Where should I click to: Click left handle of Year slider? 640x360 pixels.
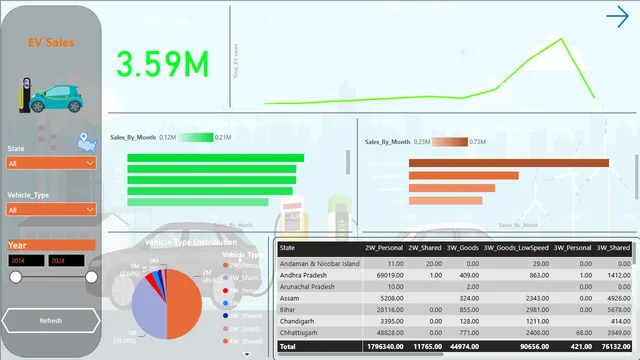pos(16,277)
